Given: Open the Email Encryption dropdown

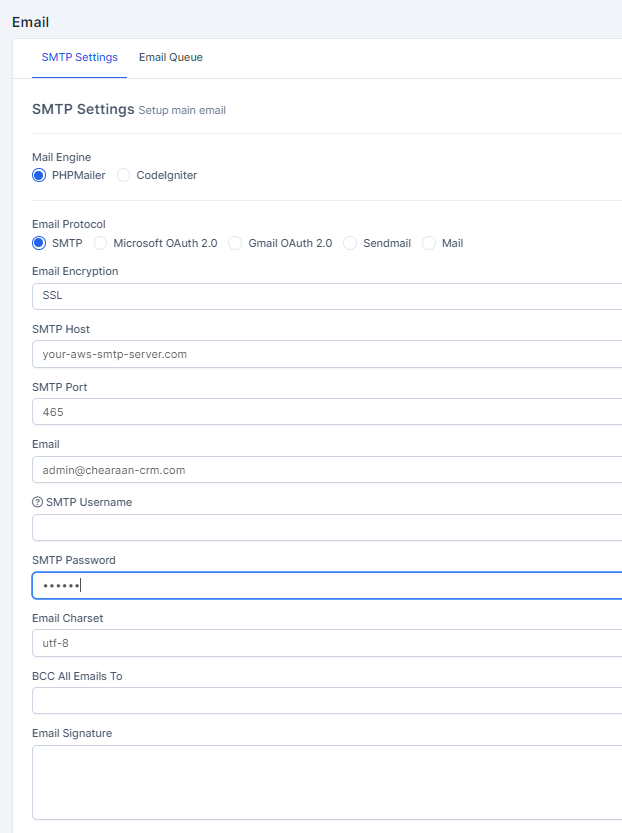Looking at the screenshot, I should [x=326, y=297].
